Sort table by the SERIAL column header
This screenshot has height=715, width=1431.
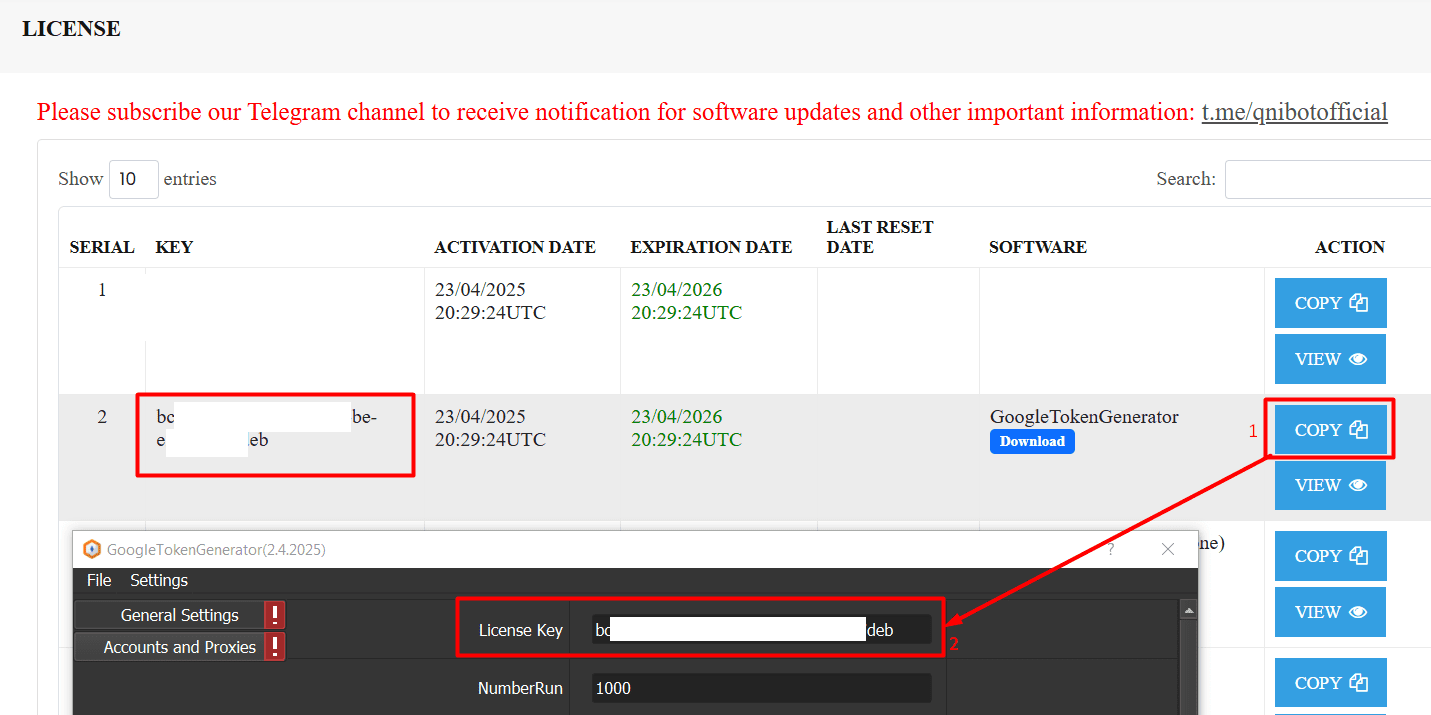coord(102,247)
